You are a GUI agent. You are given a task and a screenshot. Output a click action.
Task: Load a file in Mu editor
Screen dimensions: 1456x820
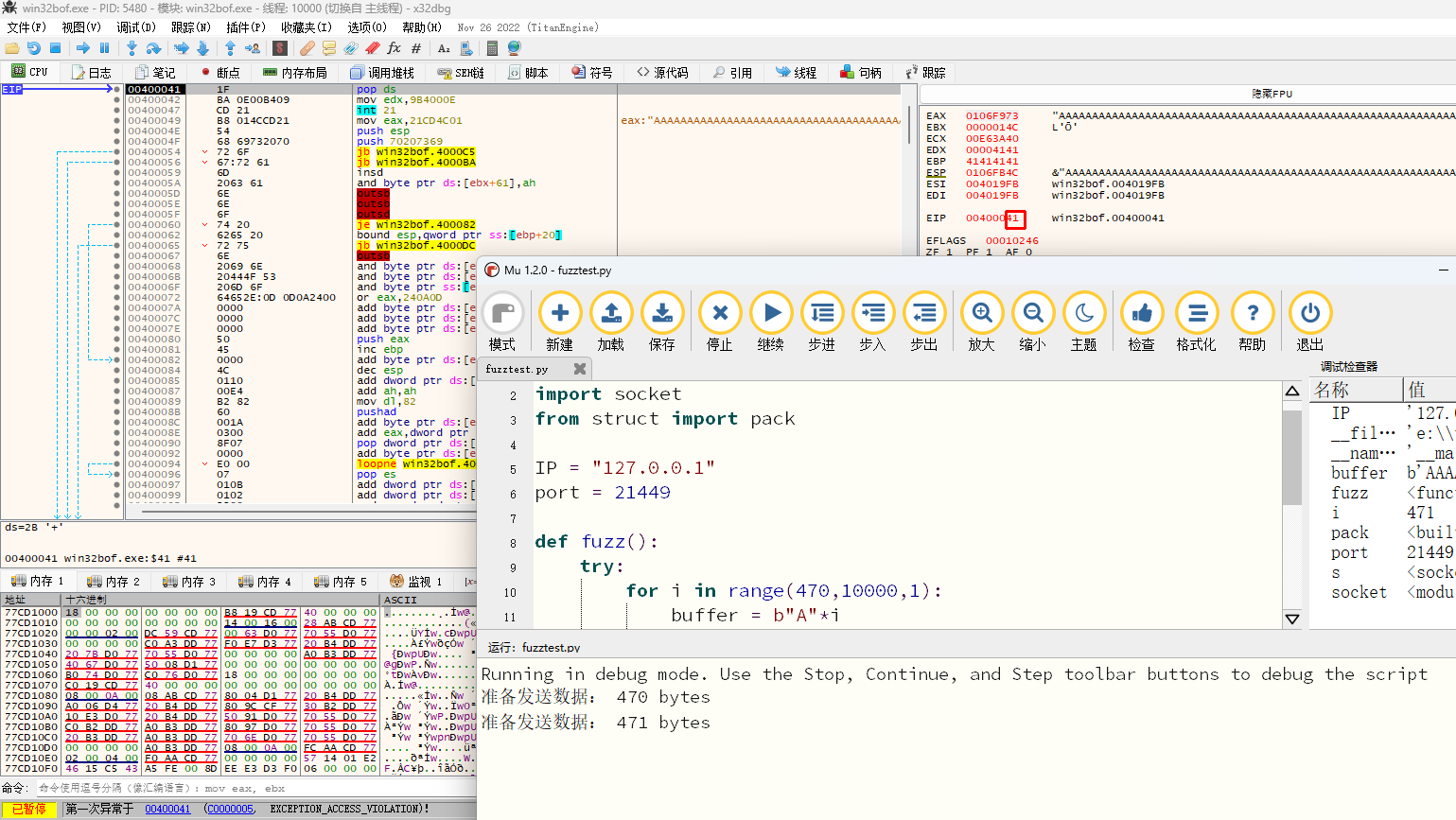(x=611, y=322)
